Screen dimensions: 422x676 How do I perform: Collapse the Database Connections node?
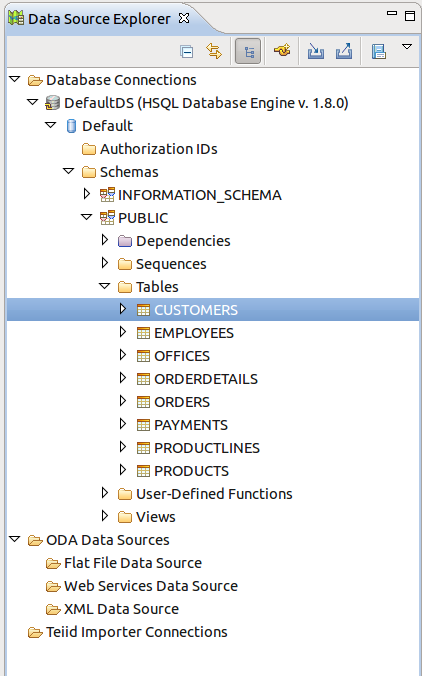coord(15,79)
